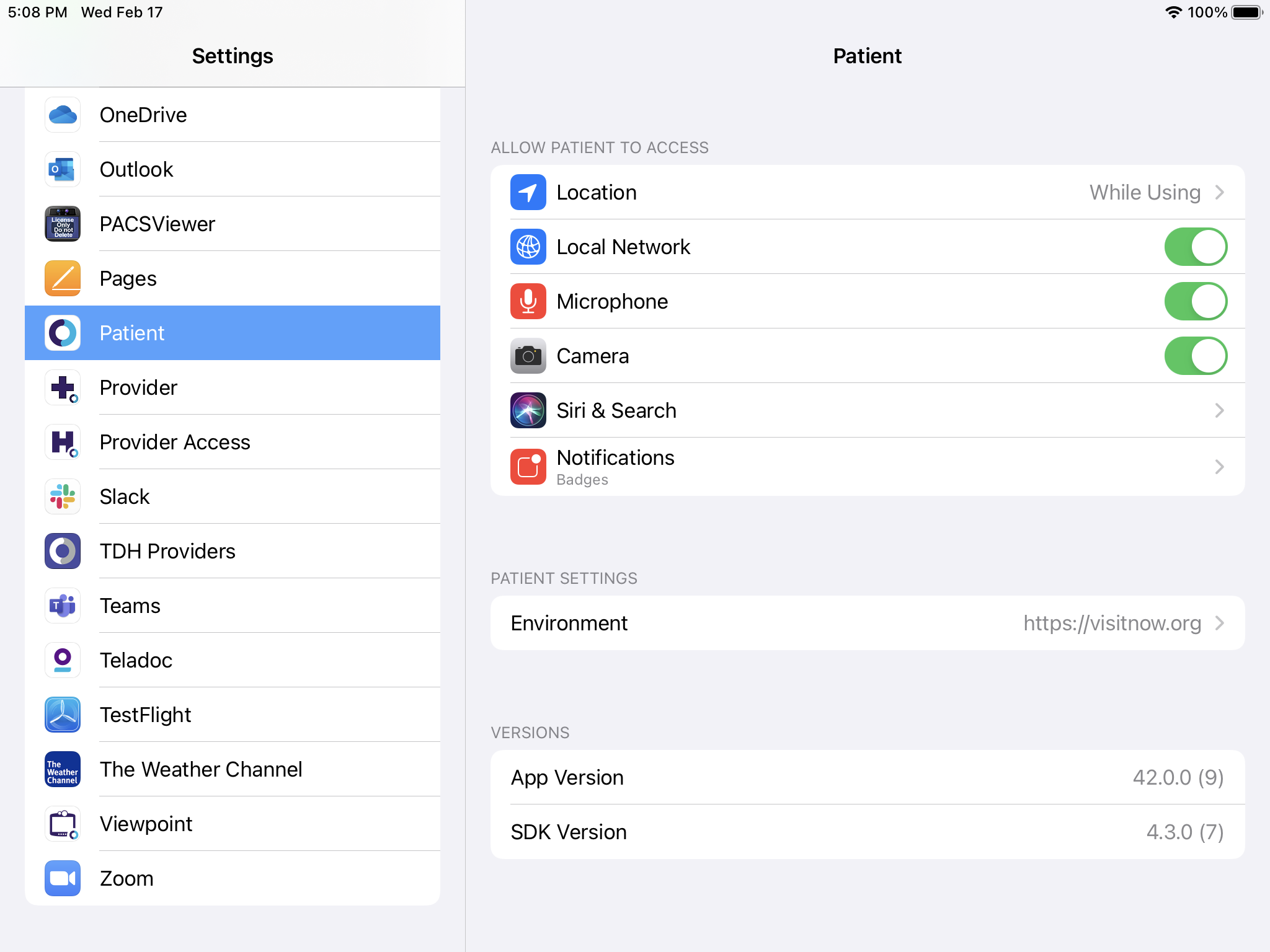Turn off the Microphone switch
The image size is (1270, 952).
[x=1195, y=301]
